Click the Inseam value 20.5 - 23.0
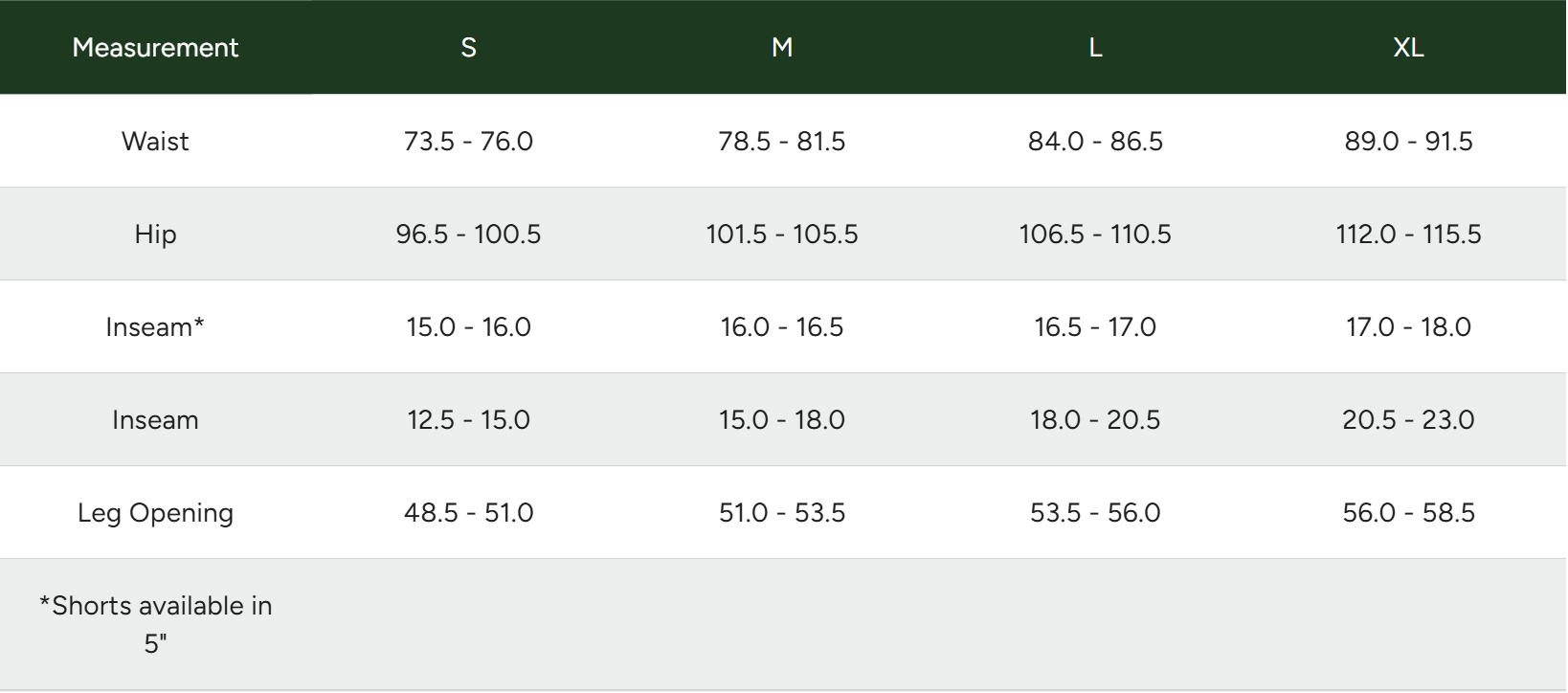 tap(1408, 420)
